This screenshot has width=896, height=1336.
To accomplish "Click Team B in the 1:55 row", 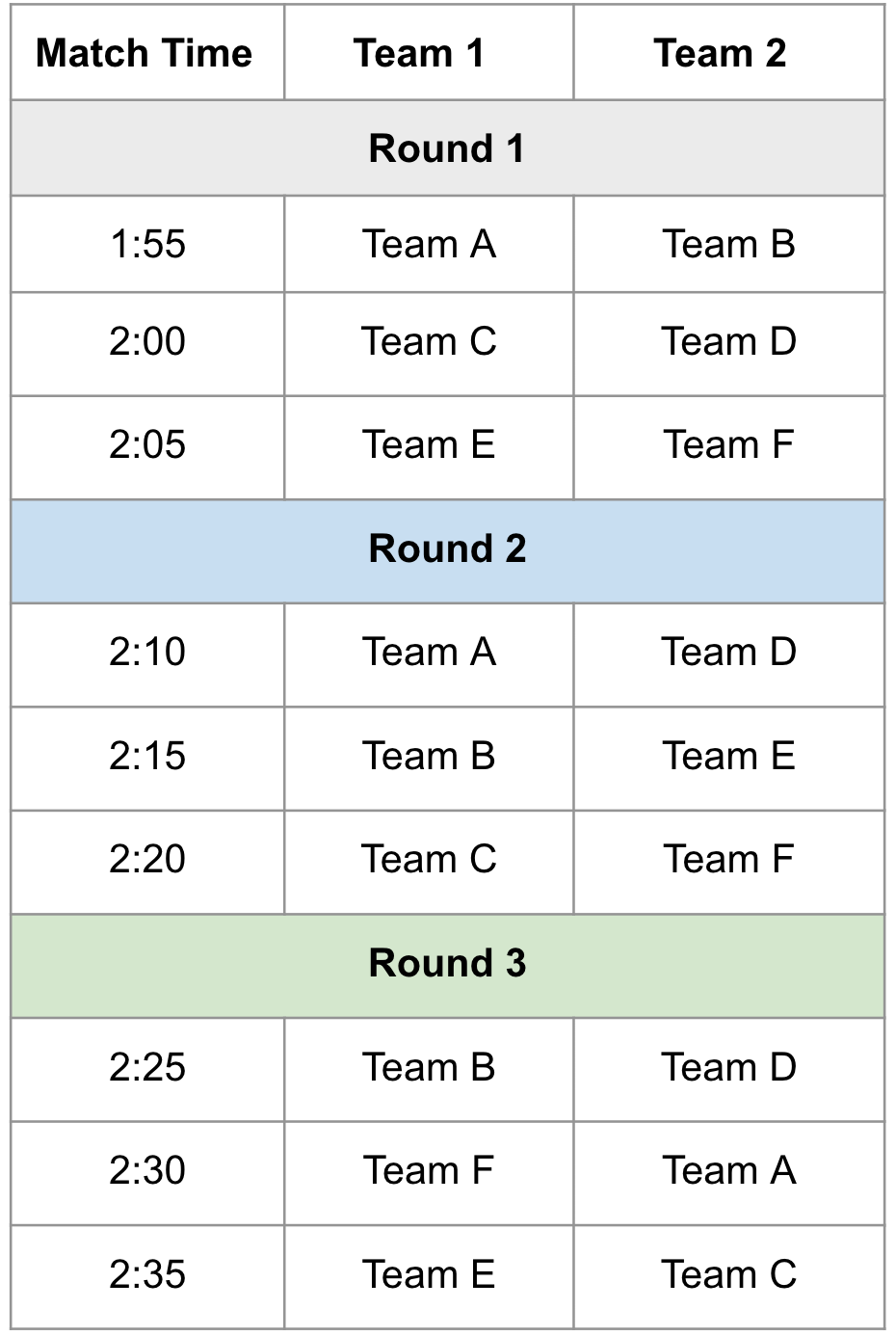I will (x=728, y=245).
